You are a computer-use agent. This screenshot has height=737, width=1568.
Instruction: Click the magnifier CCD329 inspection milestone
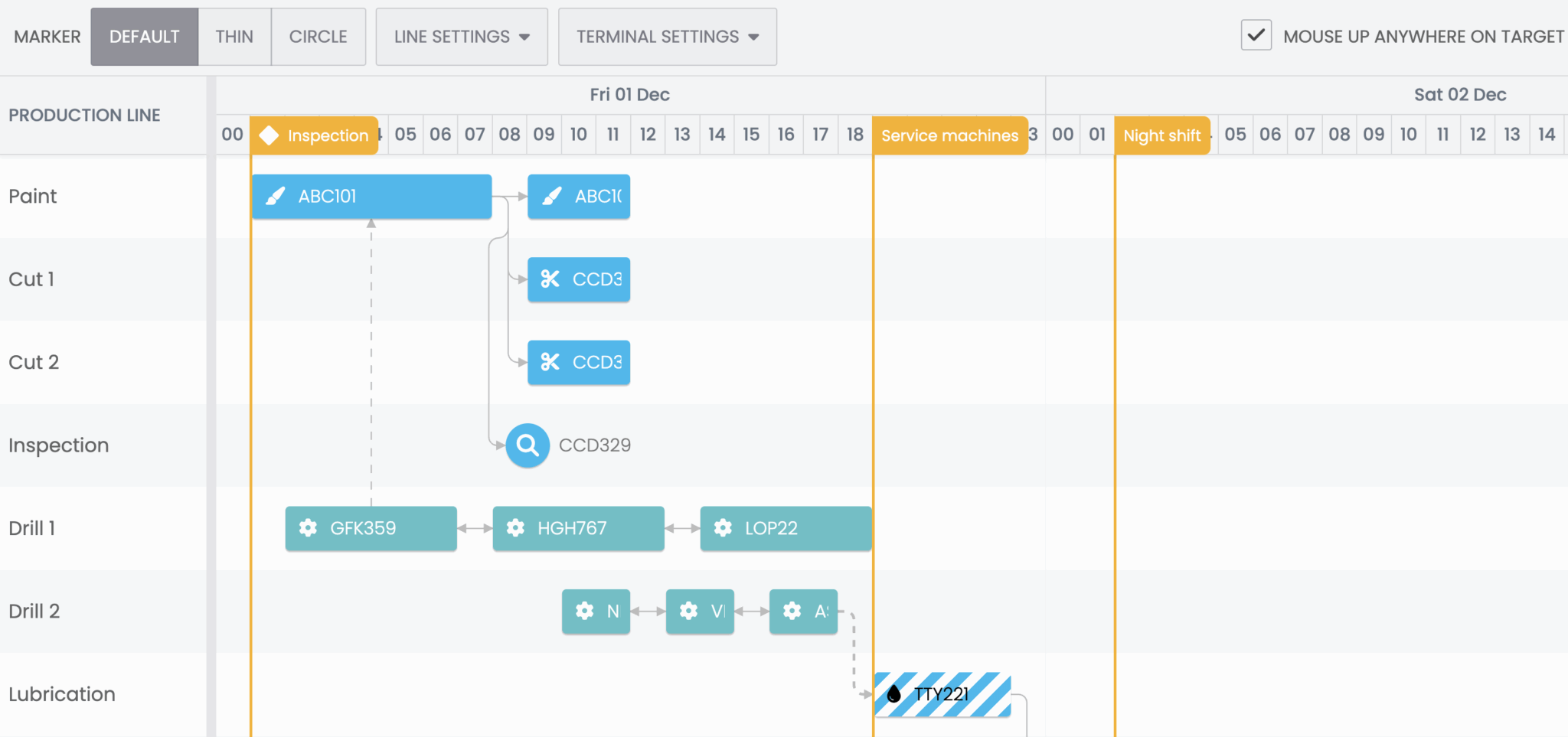[x=528, y=445]
